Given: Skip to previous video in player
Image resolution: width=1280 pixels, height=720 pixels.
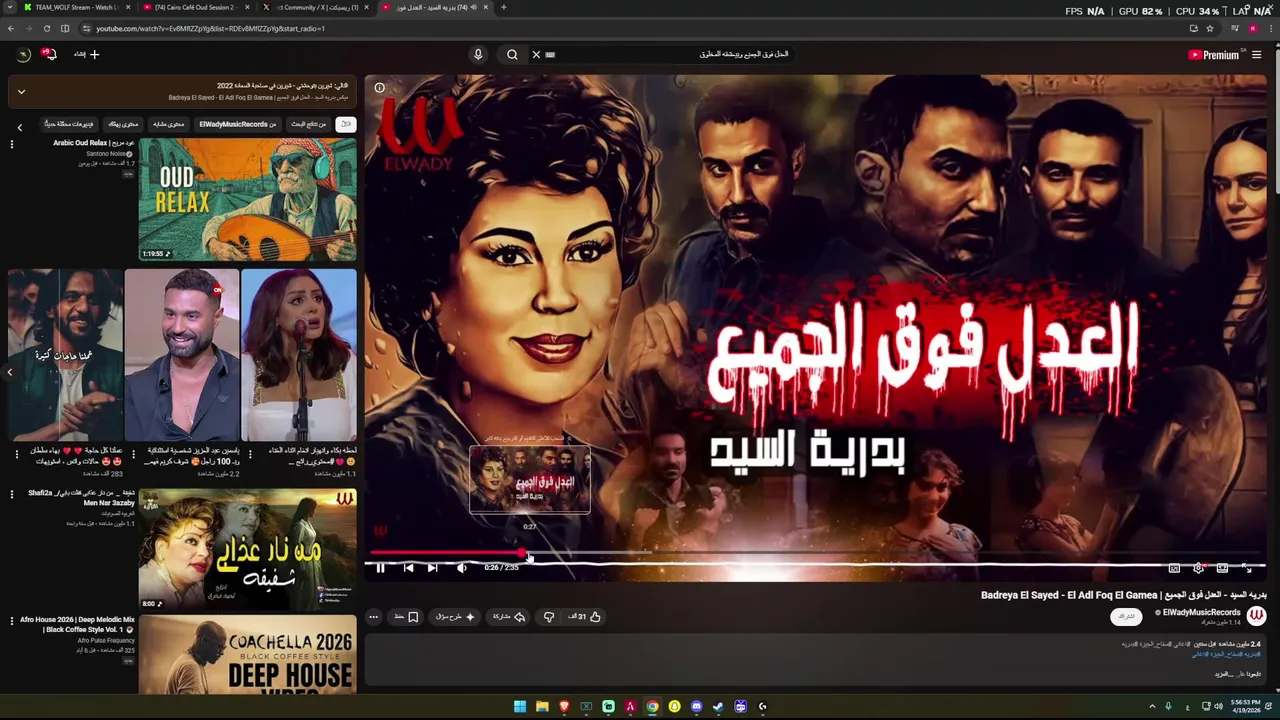Looking at the screenshot, I should 408,568.
